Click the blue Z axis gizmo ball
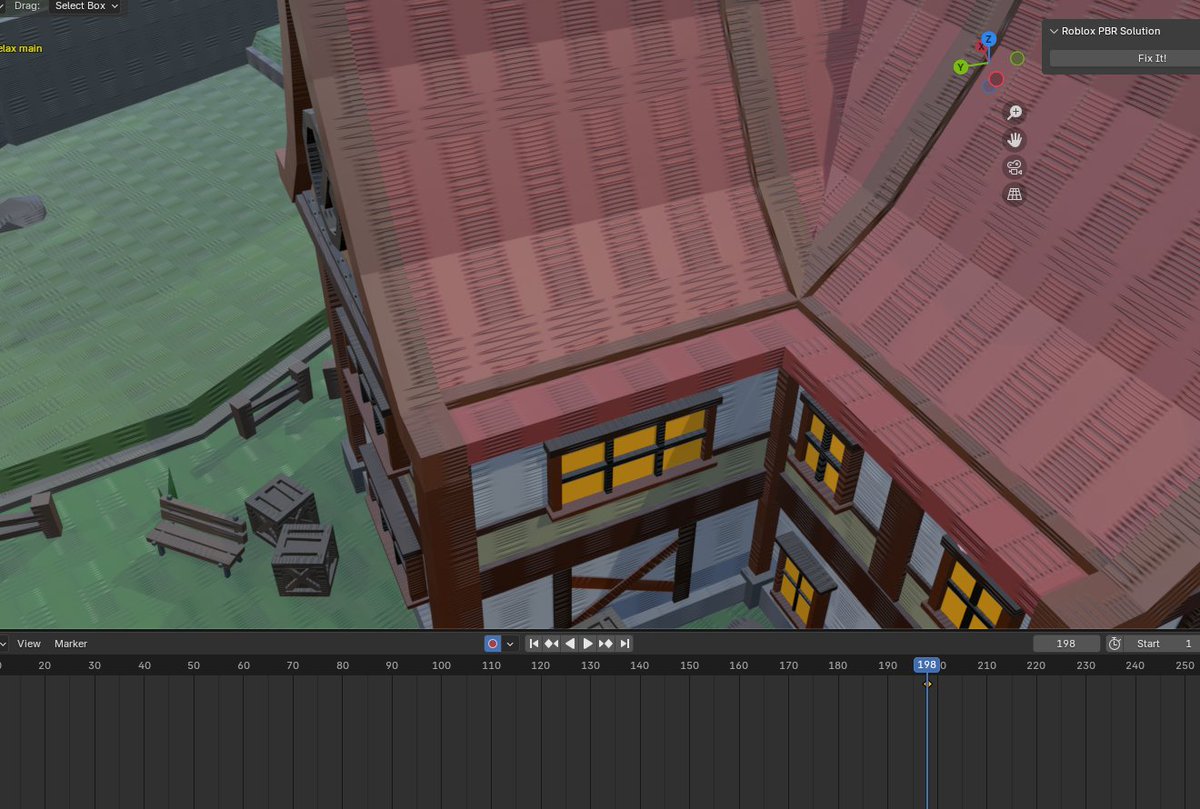 coord(988,39)
